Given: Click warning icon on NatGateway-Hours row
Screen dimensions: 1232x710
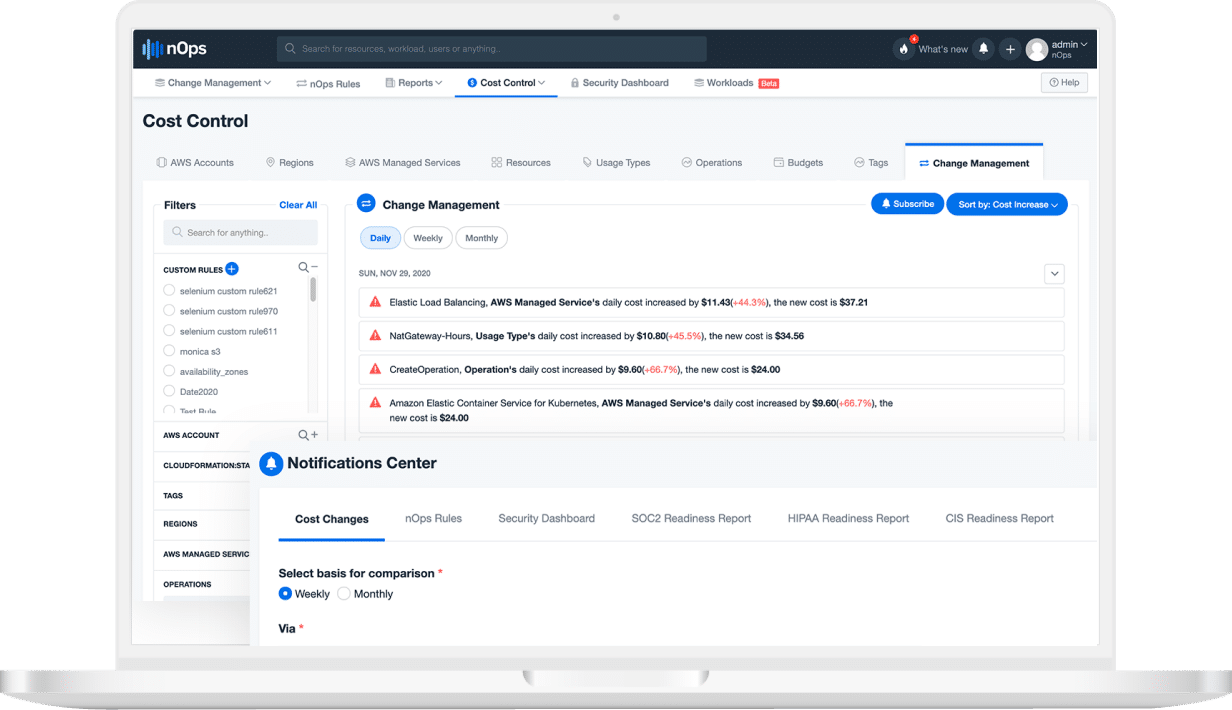Looking at the screenshot, I should pos(376,336).
